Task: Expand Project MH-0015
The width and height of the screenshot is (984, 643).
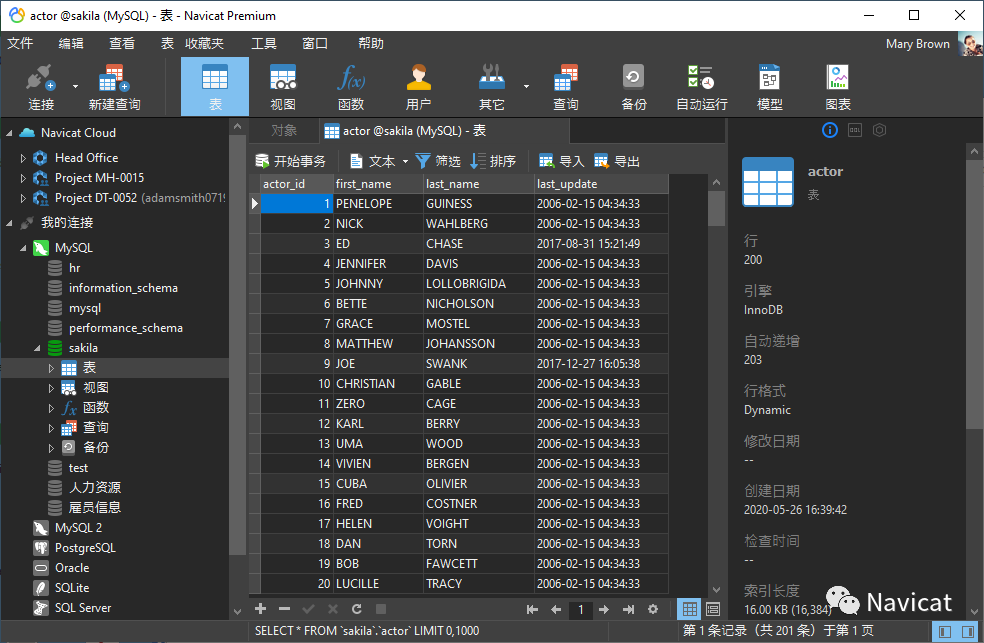Action: tap(23, 178)
